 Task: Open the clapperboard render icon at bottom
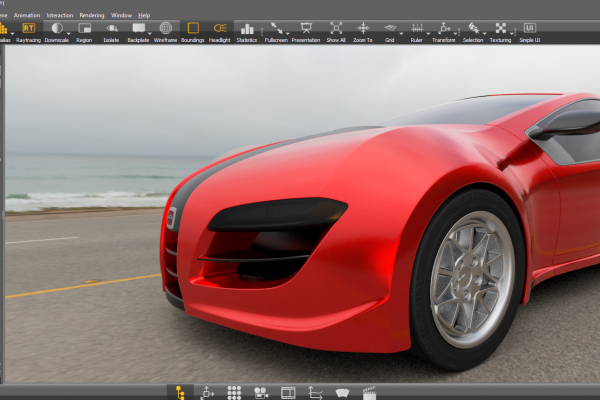[369, 392]
